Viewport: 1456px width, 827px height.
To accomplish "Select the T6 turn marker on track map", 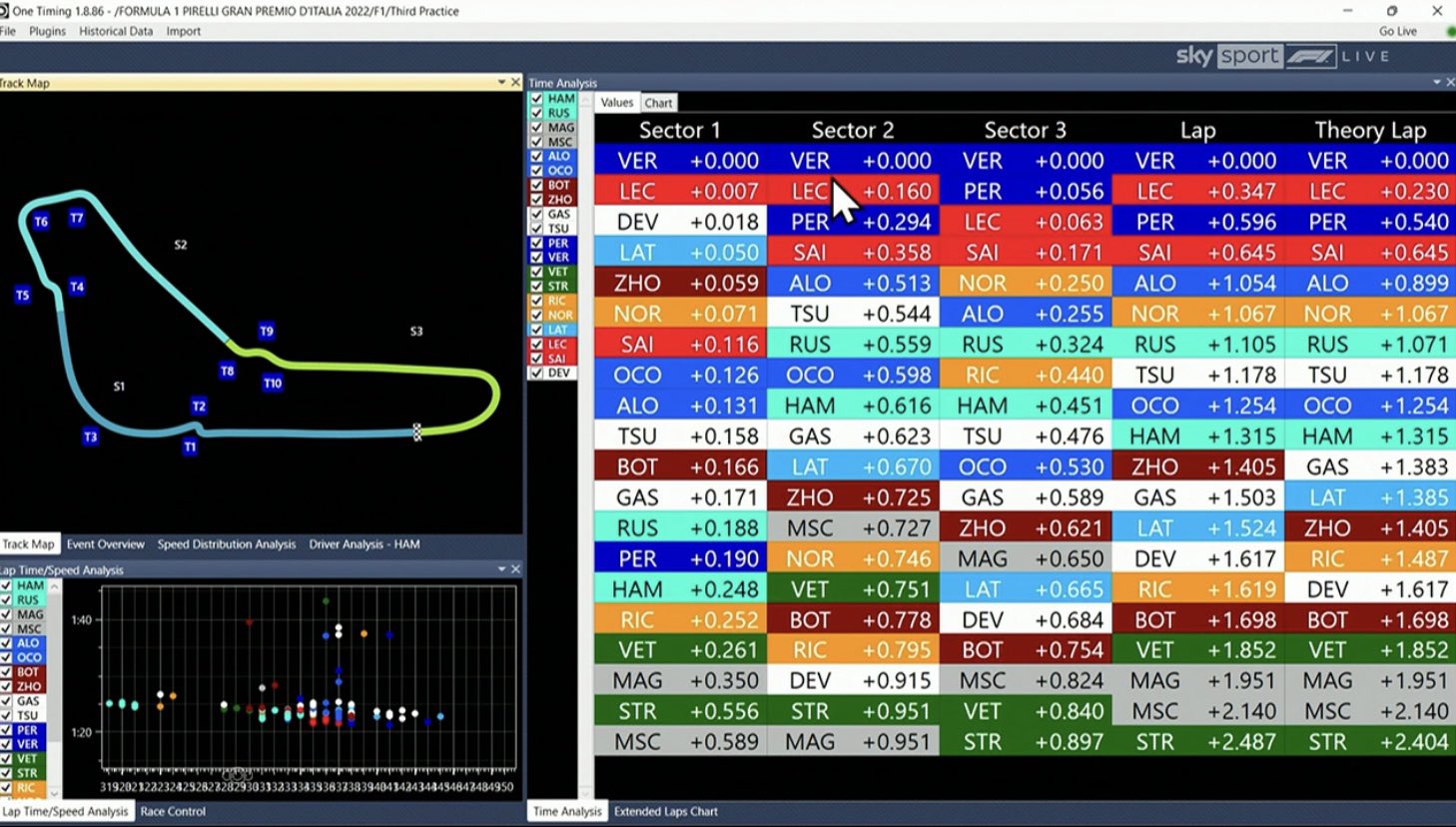I will [x=41, y=222].
